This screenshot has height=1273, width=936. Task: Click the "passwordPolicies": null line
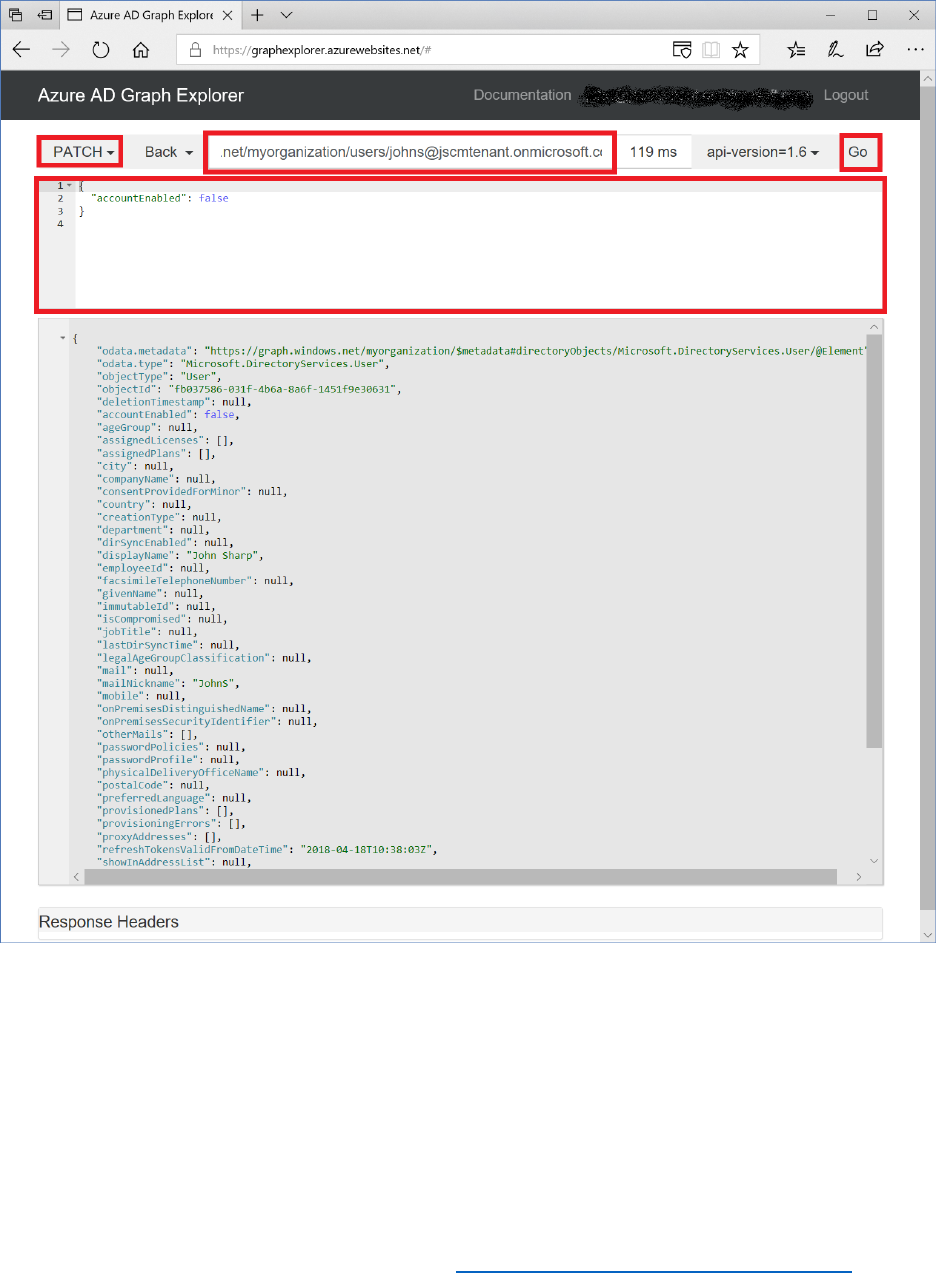(x=170, y=747)
